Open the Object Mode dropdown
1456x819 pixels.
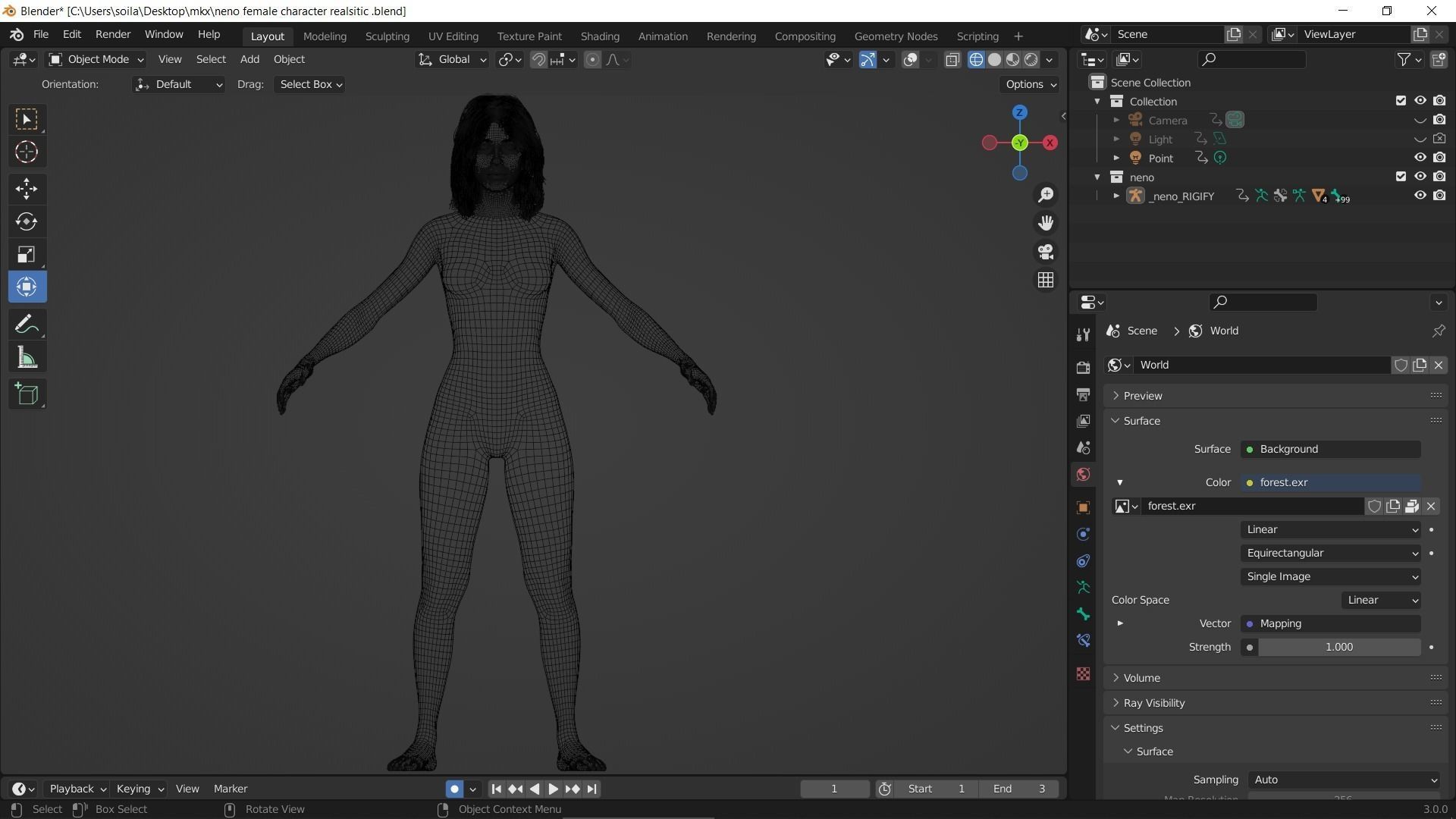96,59
